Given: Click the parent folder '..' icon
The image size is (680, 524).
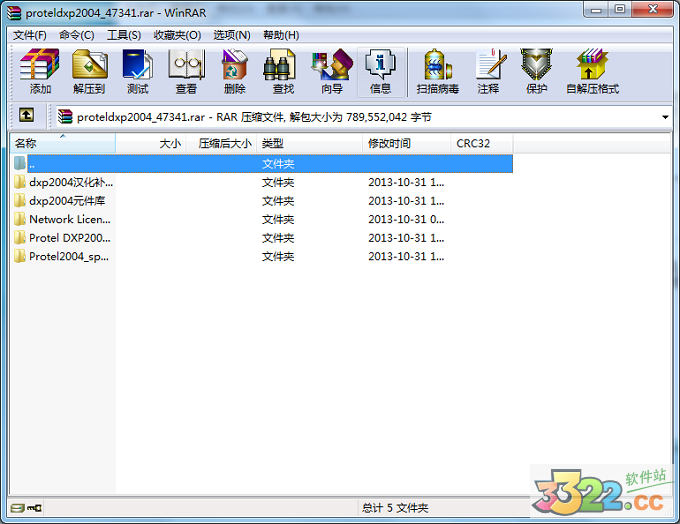Looking at the screenshot, I should 20,164.
